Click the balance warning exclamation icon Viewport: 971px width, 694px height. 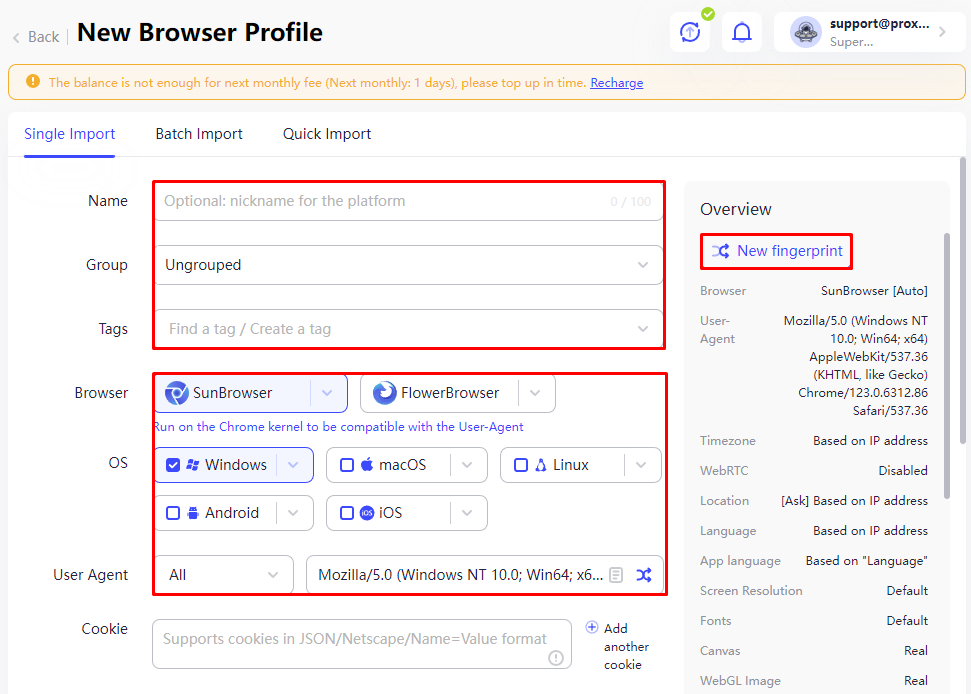pyautogui.click(x=33, y=82)
